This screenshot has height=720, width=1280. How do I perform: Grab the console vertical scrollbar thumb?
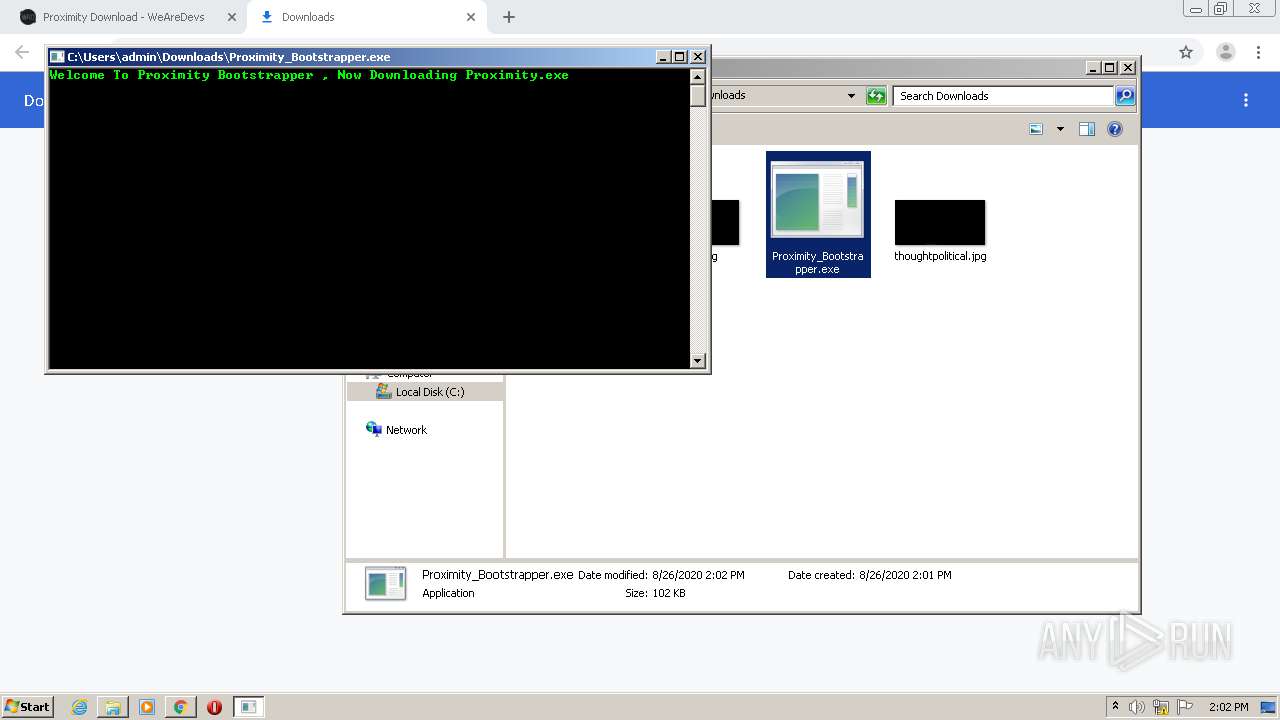pos(698,96)
